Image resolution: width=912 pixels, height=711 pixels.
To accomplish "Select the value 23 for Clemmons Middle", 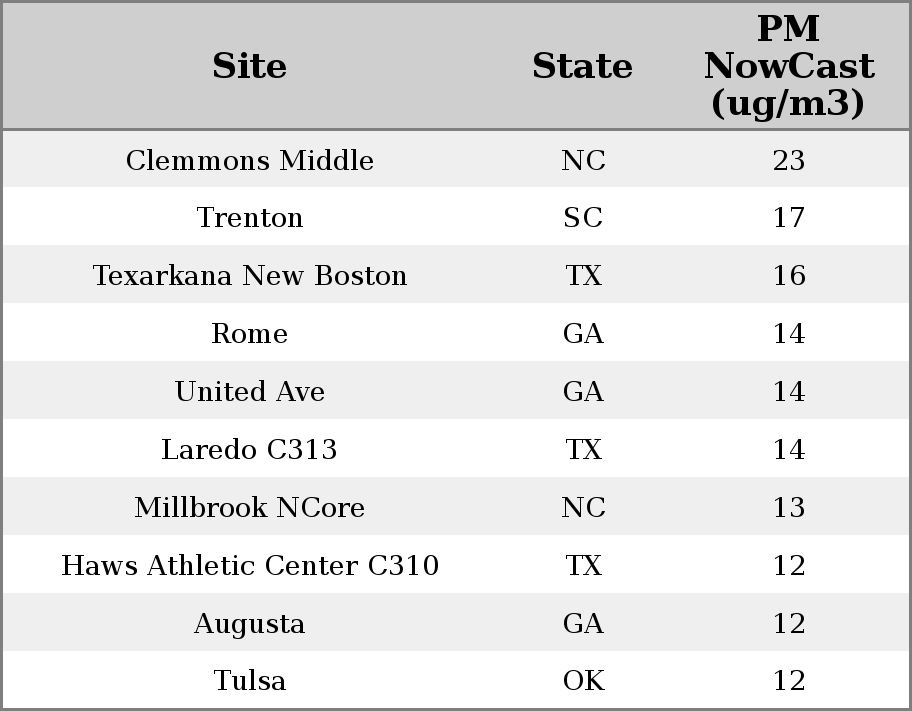I will tap(789, 160).
